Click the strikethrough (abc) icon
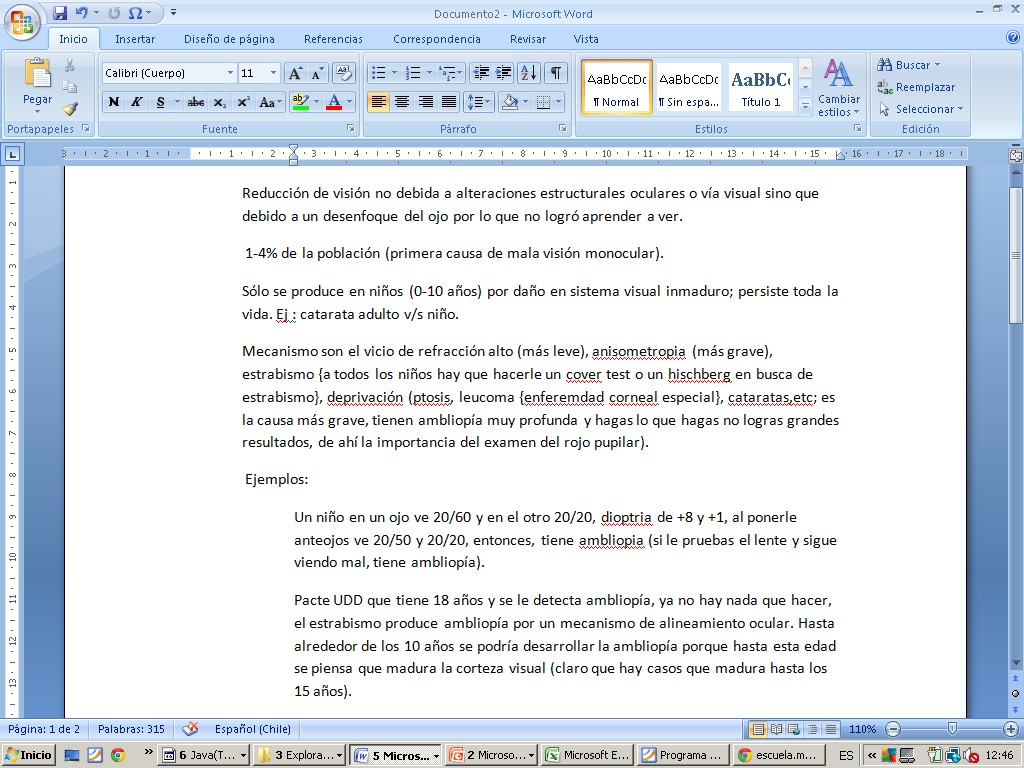Screen dimensions: 1024x768 coord(196,102)
